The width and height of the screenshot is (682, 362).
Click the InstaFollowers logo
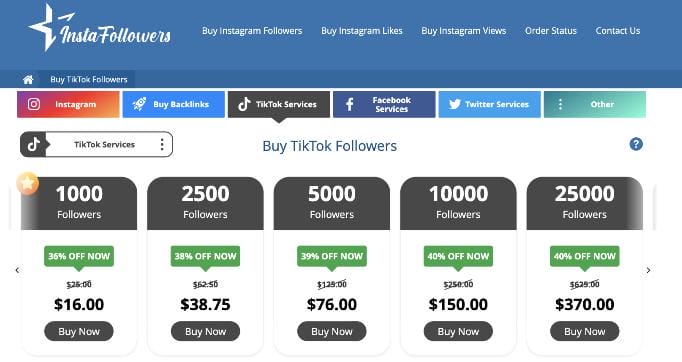pyautogui.click(x=100, y=28)
